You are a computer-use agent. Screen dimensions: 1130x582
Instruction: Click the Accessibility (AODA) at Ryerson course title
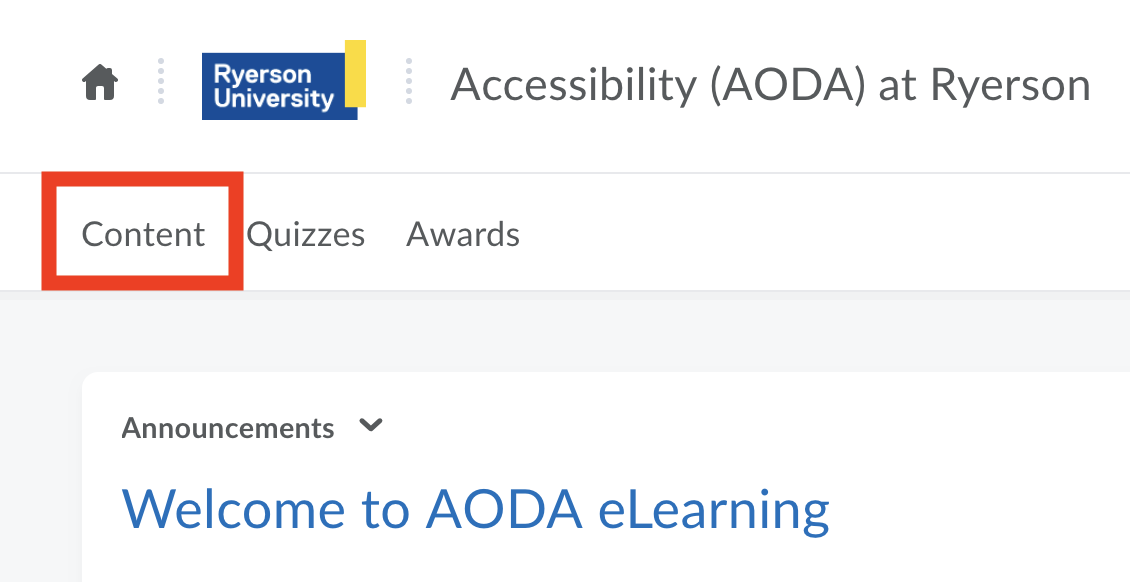(x=770, y=85)
